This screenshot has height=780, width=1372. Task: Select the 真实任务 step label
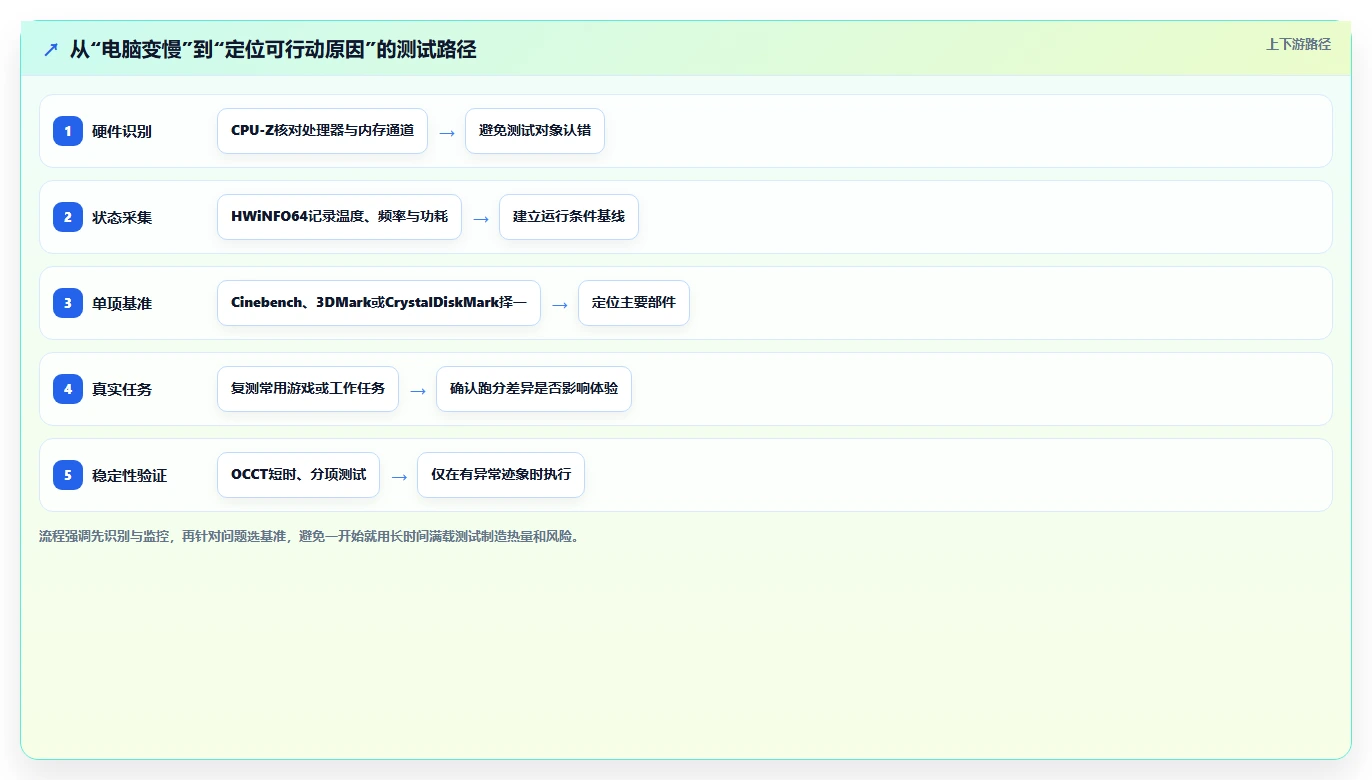[x=122, y=389]
